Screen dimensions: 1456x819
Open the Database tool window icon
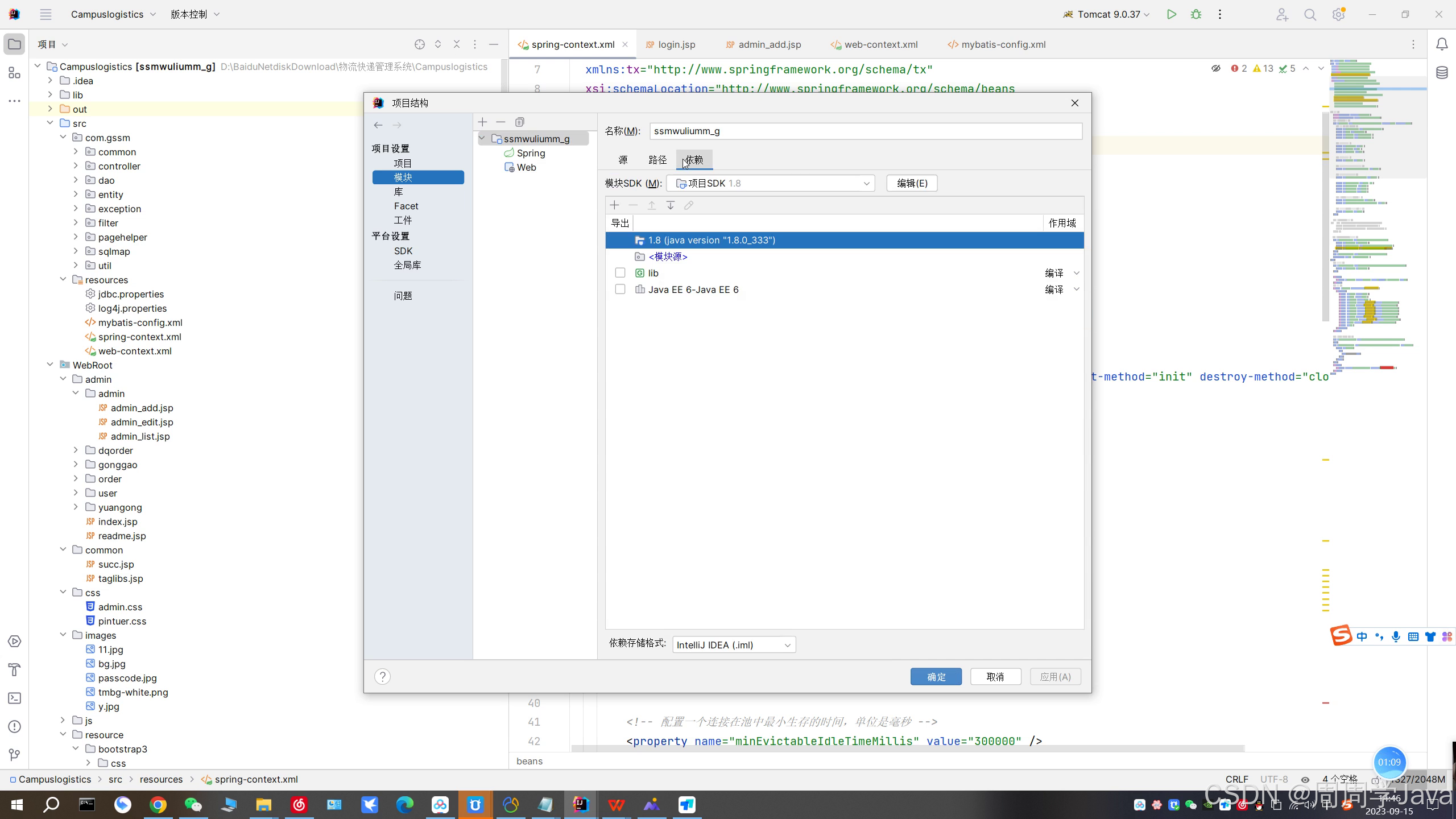pyautogui.click(x=1442, y=73)
